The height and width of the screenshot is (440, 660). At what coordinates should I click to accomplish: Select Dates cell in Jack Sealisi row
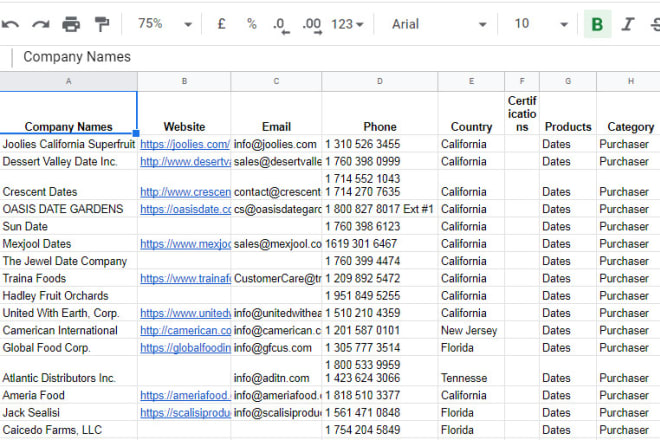click(x=568, y=412)
